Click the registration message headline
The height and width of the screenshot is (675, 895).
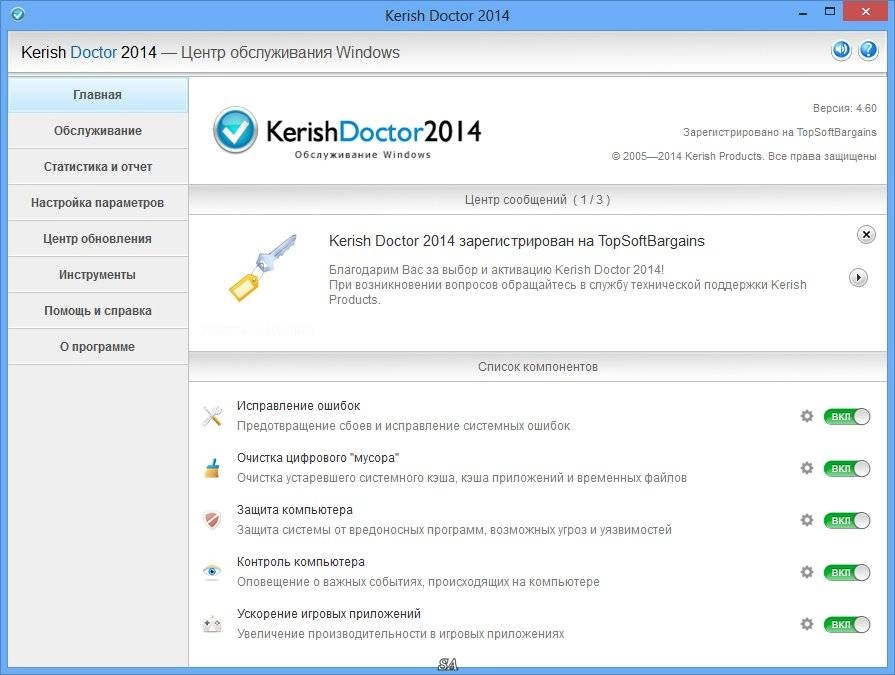517,241
